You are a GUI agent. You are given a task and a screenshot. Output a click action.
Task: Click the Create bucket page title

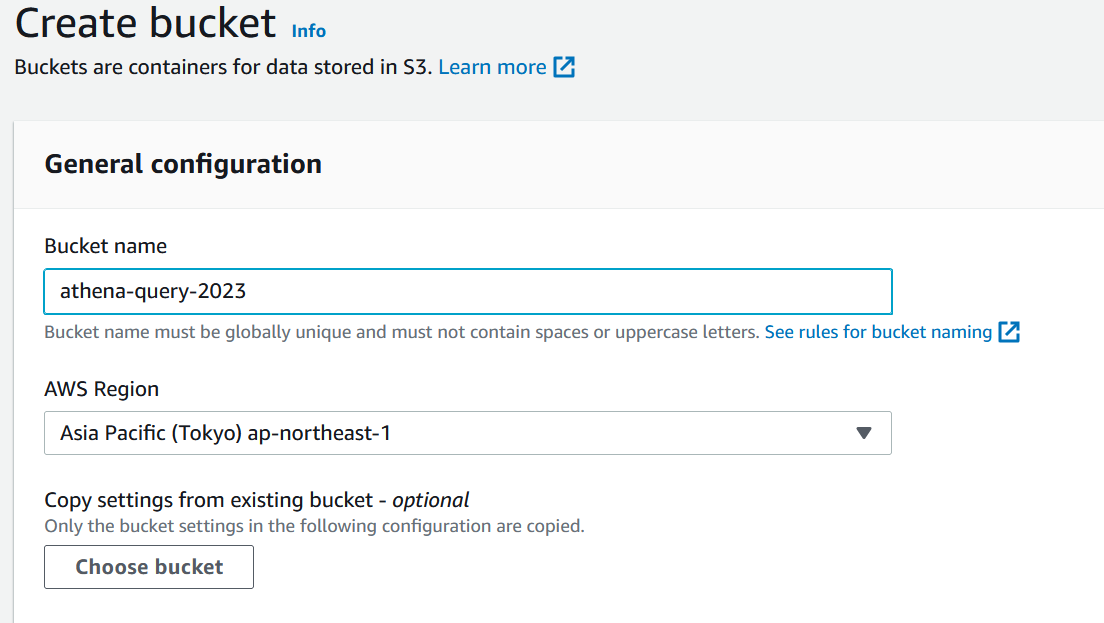(146, 23)
